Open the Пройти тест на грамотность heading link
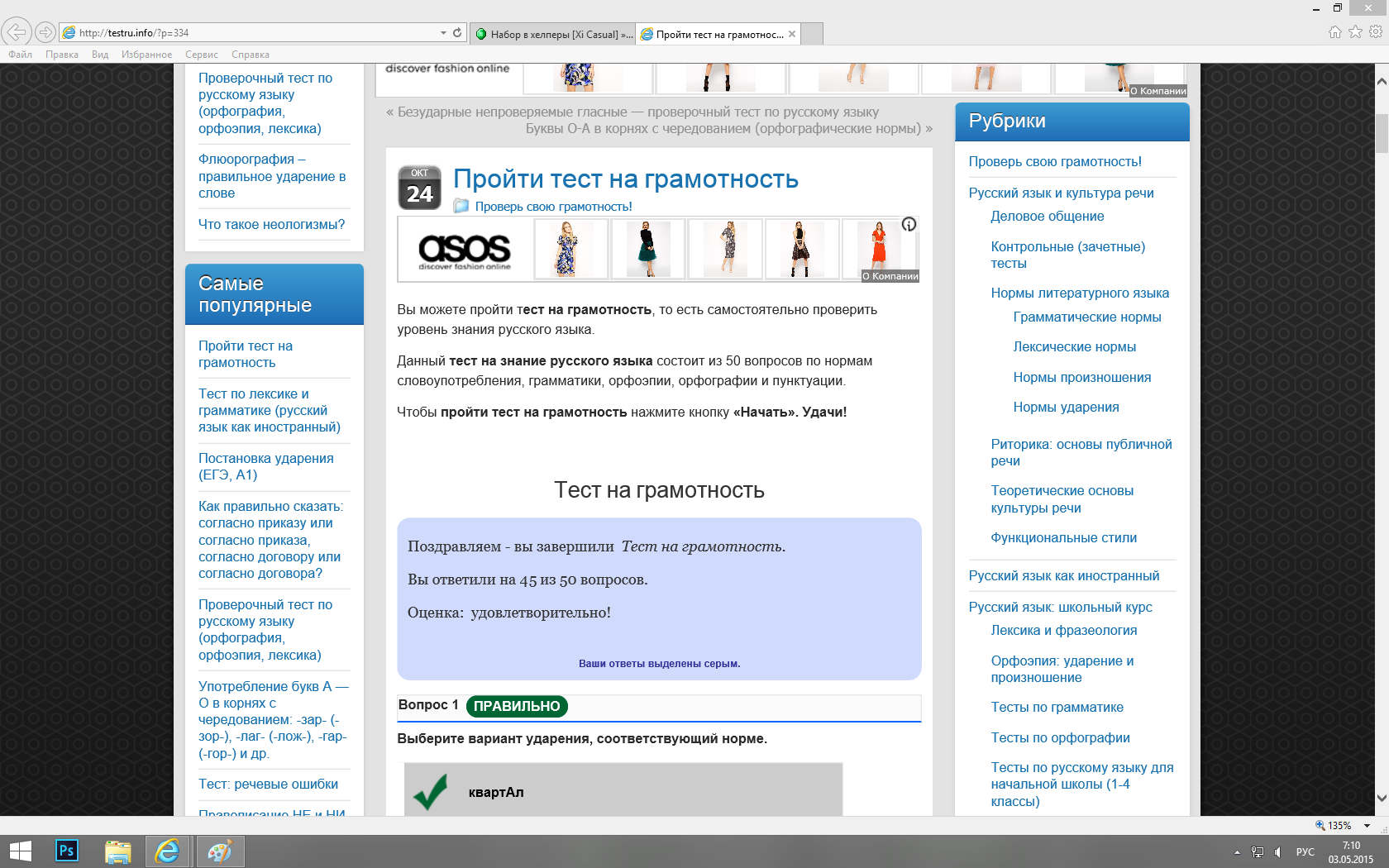Screen dimensions: 1389x868 coord(626,179)
